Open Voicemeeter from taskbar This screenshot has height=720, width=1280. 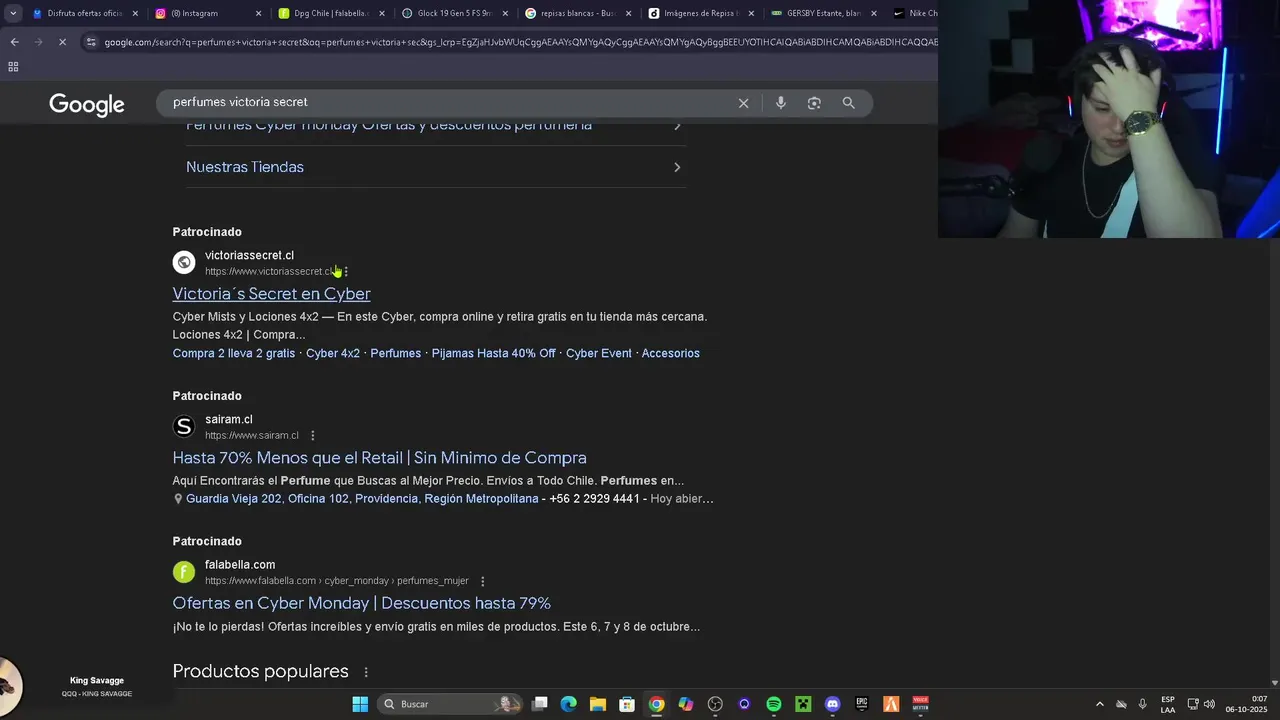(x=920, y=704)
